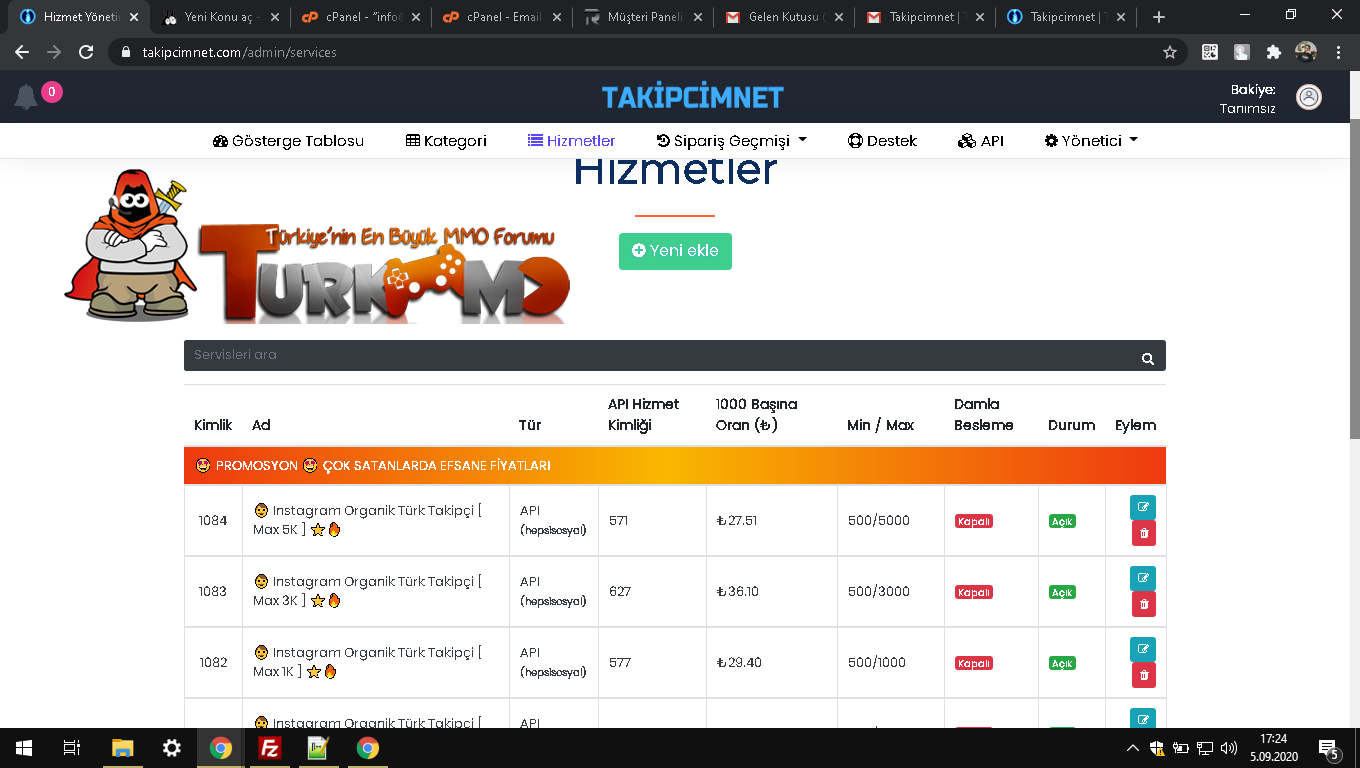
Task: Click the 500/1000 min/max value
Action: (877, 662)
